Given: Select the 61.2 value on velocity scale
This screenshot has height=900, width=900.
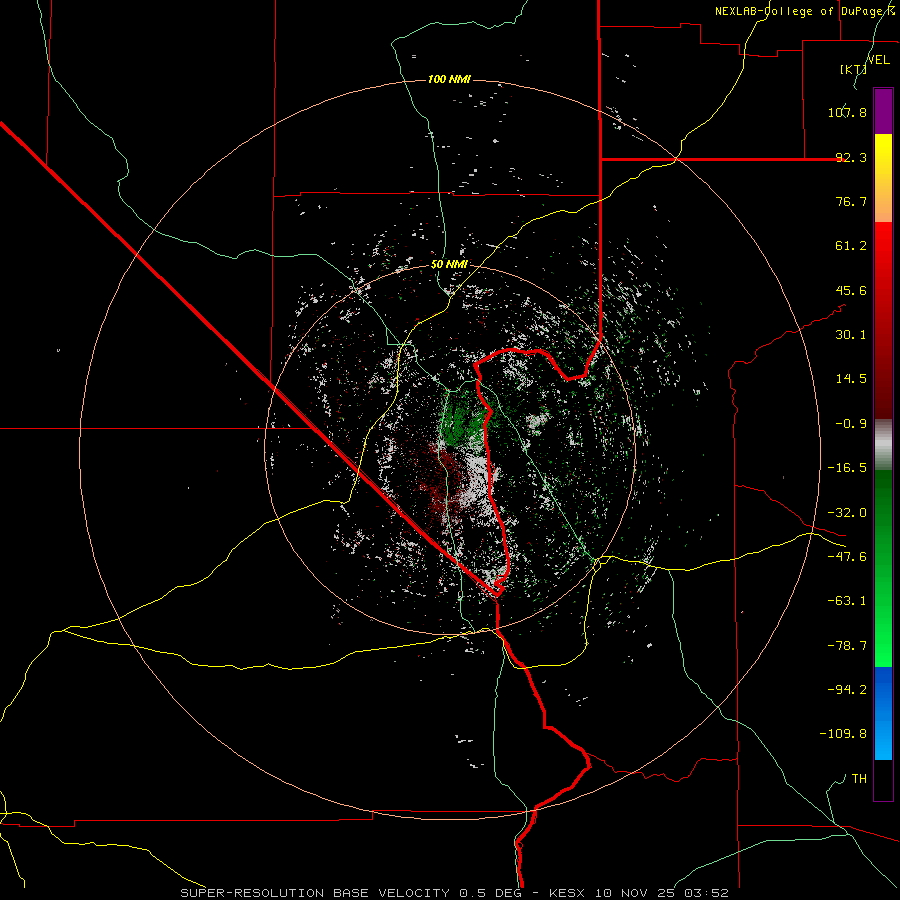Looking at the screenshot, I should point(851,246).
